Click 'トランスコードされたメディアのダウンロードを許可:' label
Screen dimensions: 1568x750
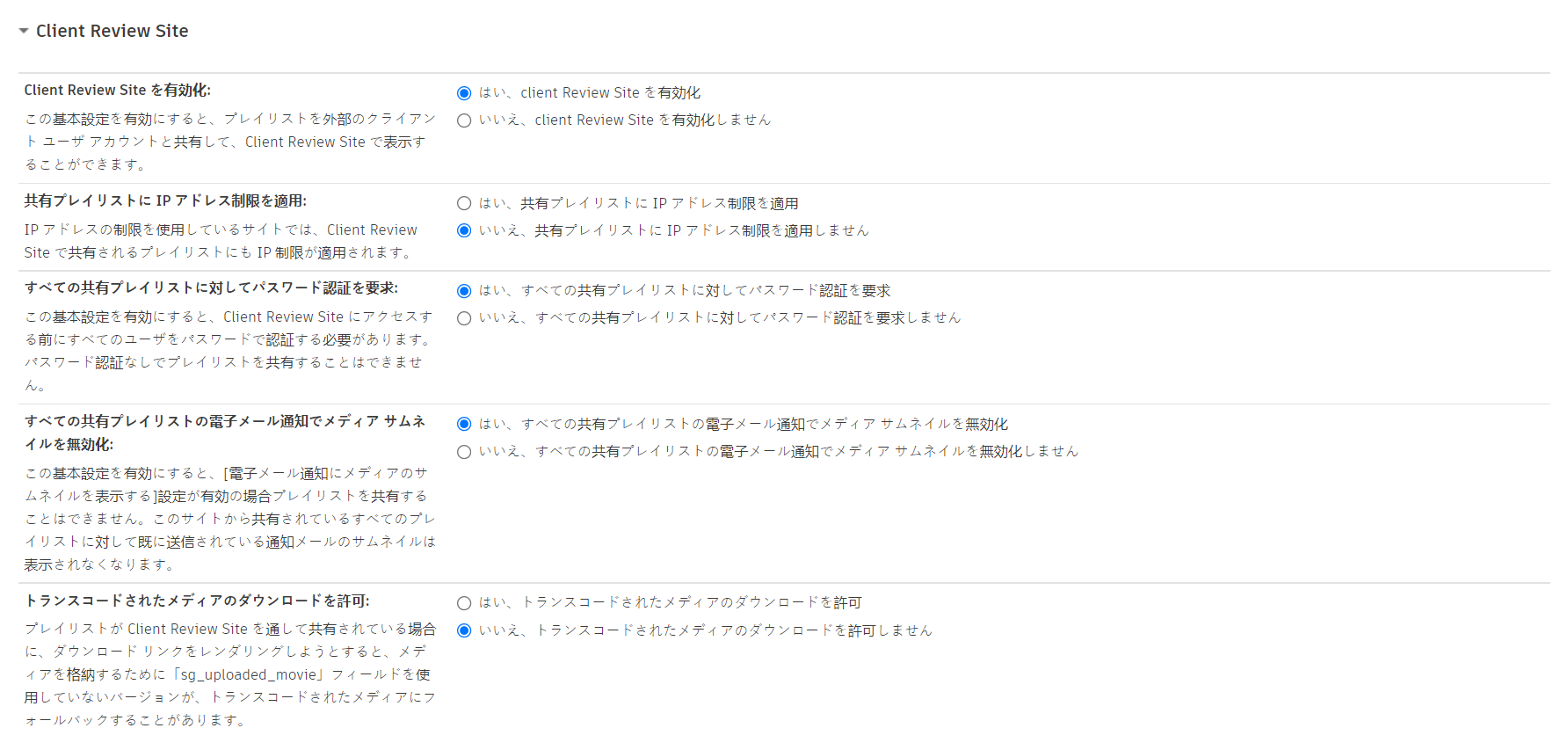pyautogui.click(x=197, y=601)
